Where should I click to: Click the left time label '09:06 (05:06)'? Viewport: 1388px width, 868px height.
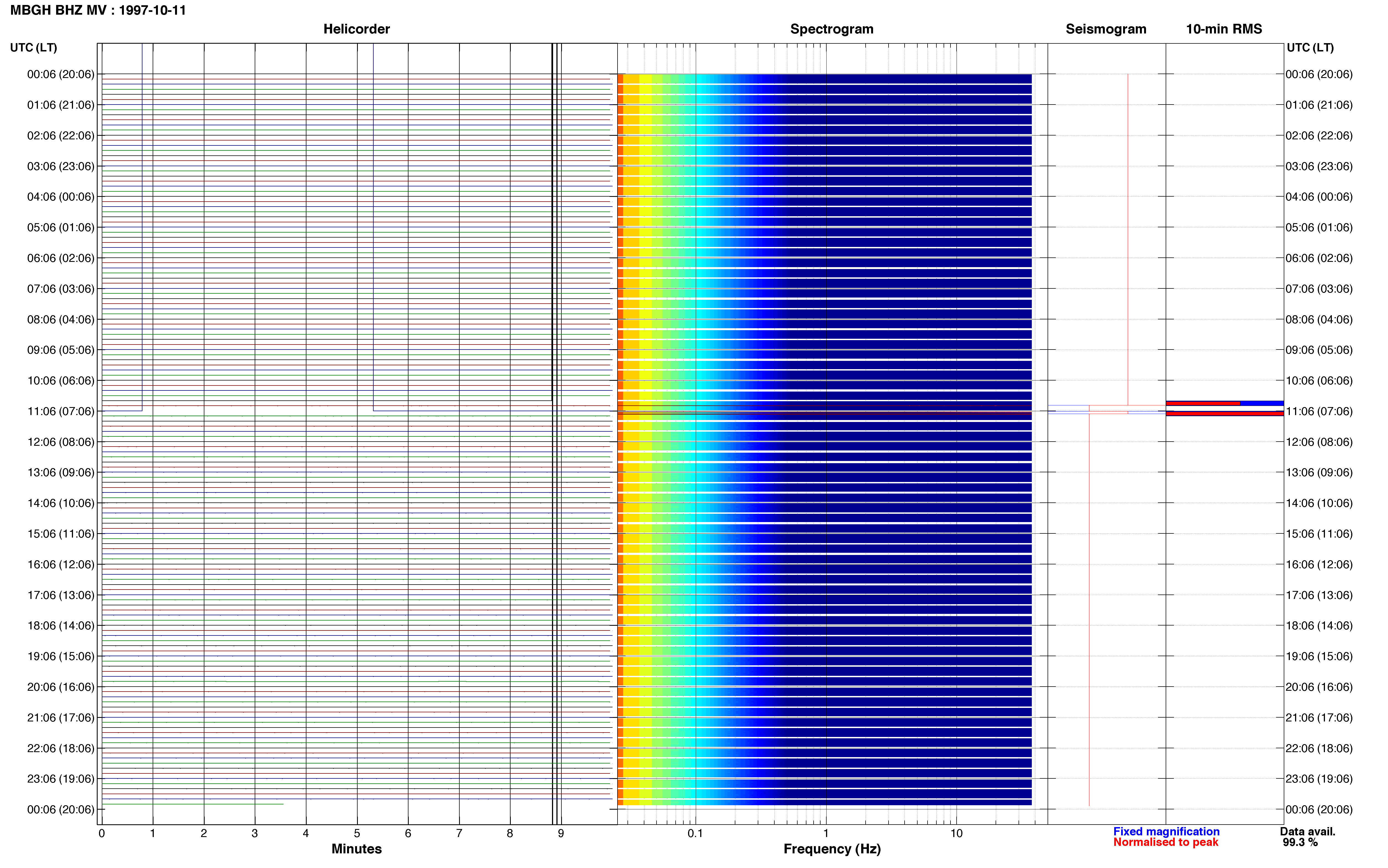[61, 350]
